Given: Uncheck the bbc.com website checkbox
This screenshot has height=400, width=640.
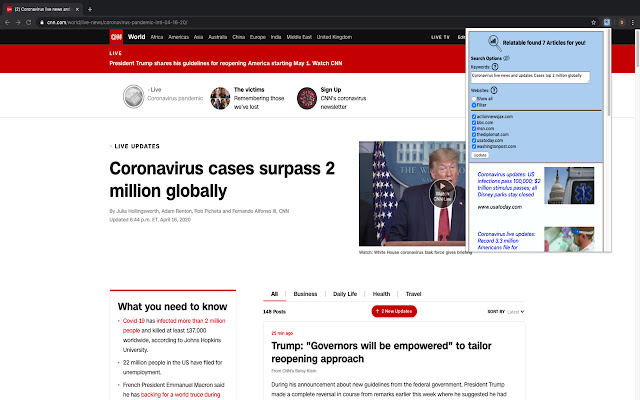Looking at the screenshot, I should tap(473, 121).
